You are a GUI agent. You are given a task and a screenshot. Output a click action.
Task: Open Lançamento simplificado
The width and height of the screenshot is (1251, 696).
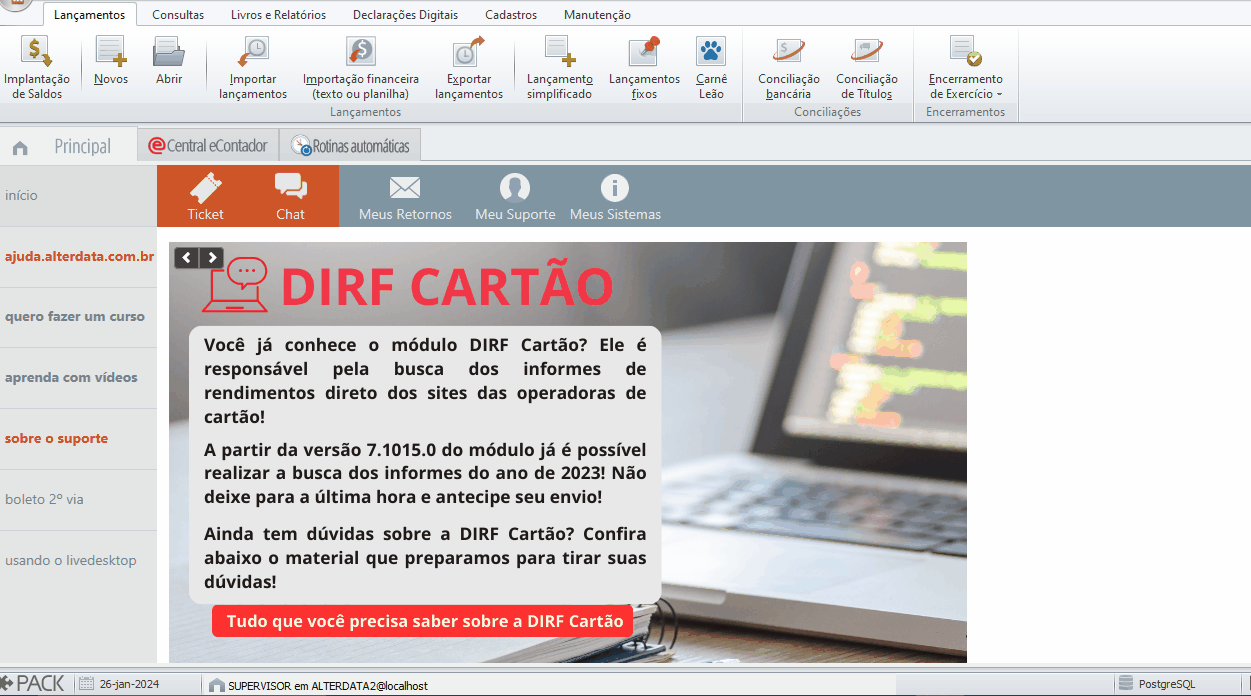coord(560,67)
